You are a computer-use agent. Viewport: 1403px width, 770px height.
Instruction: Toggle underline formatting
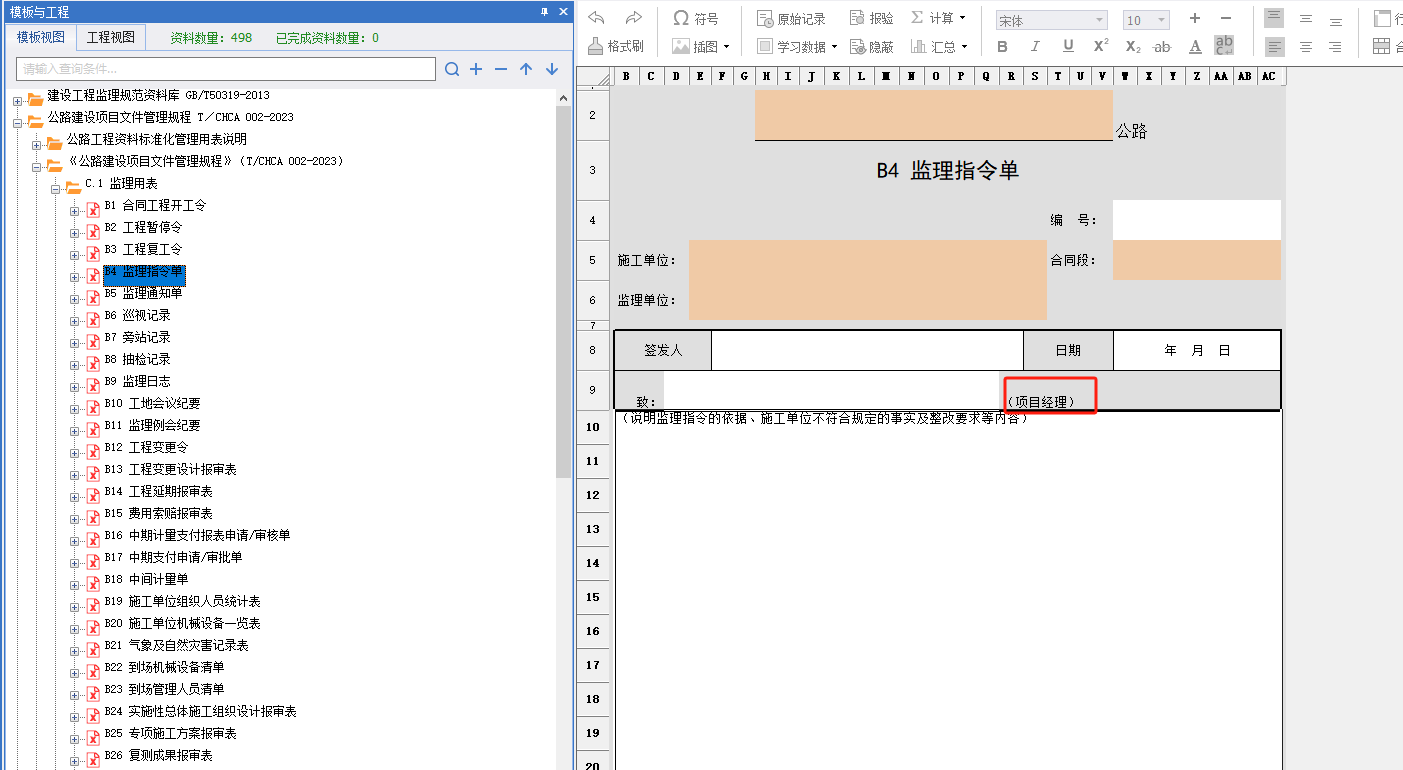(1068, 46)
